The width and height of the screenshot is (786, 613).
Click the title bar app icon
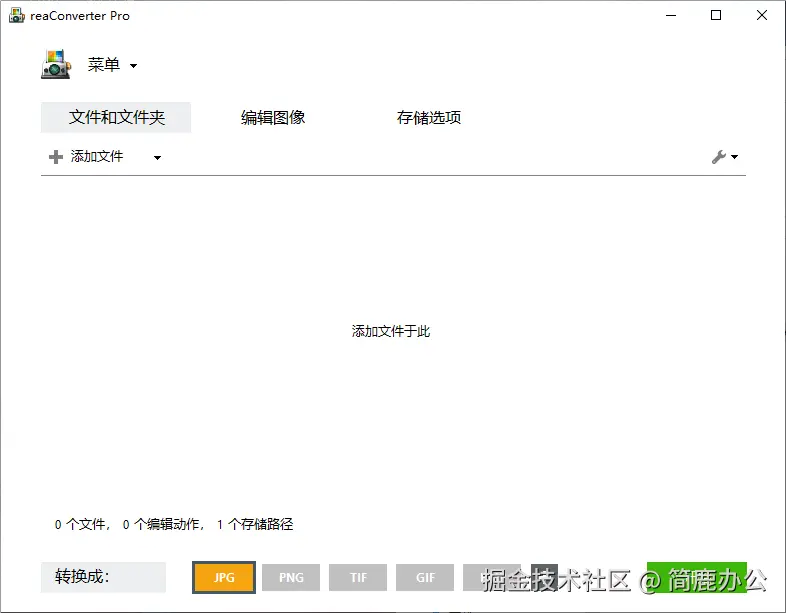17,16
